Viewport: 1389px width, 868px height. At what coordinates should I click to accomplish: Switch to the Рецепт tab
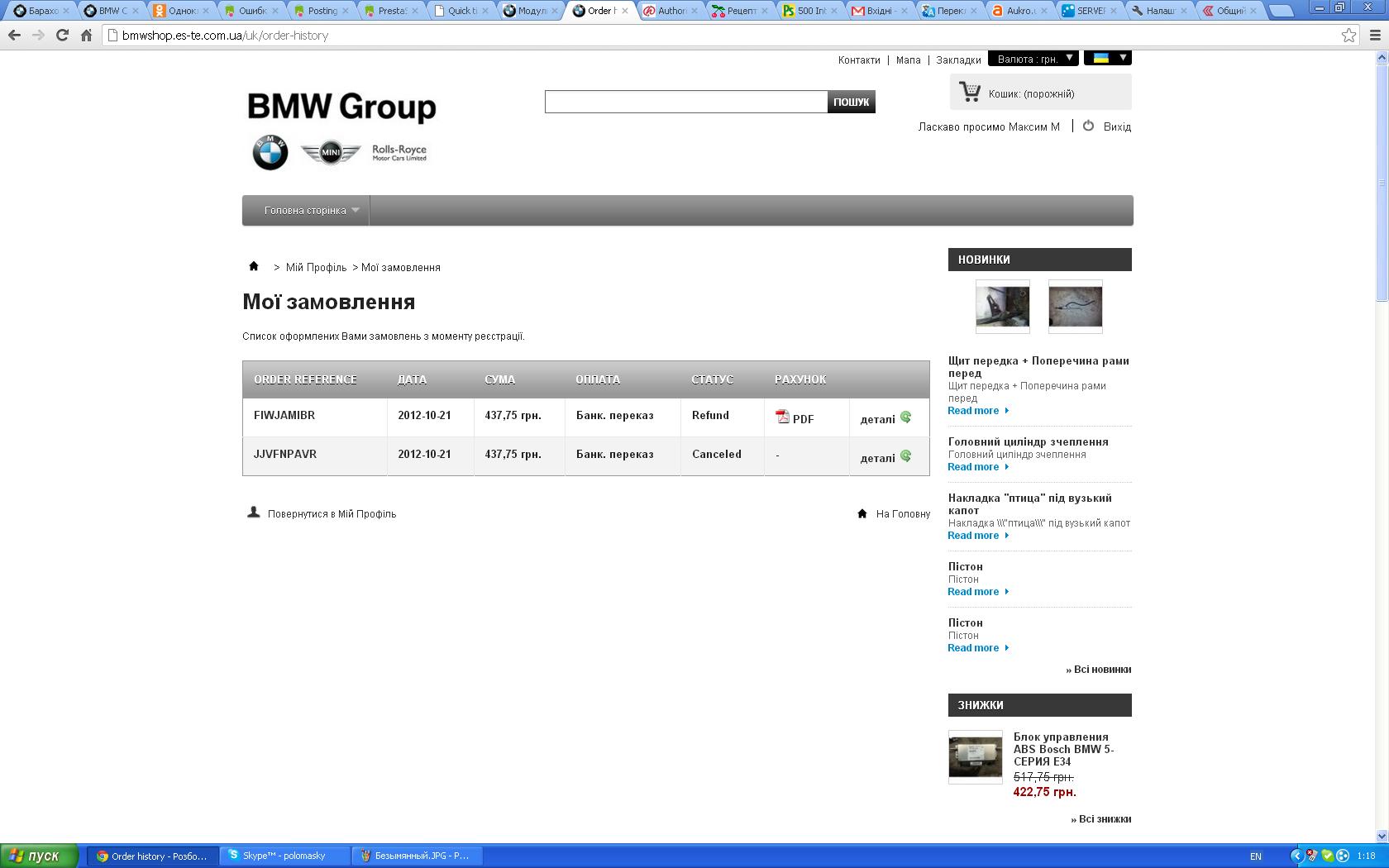(741, 11)
